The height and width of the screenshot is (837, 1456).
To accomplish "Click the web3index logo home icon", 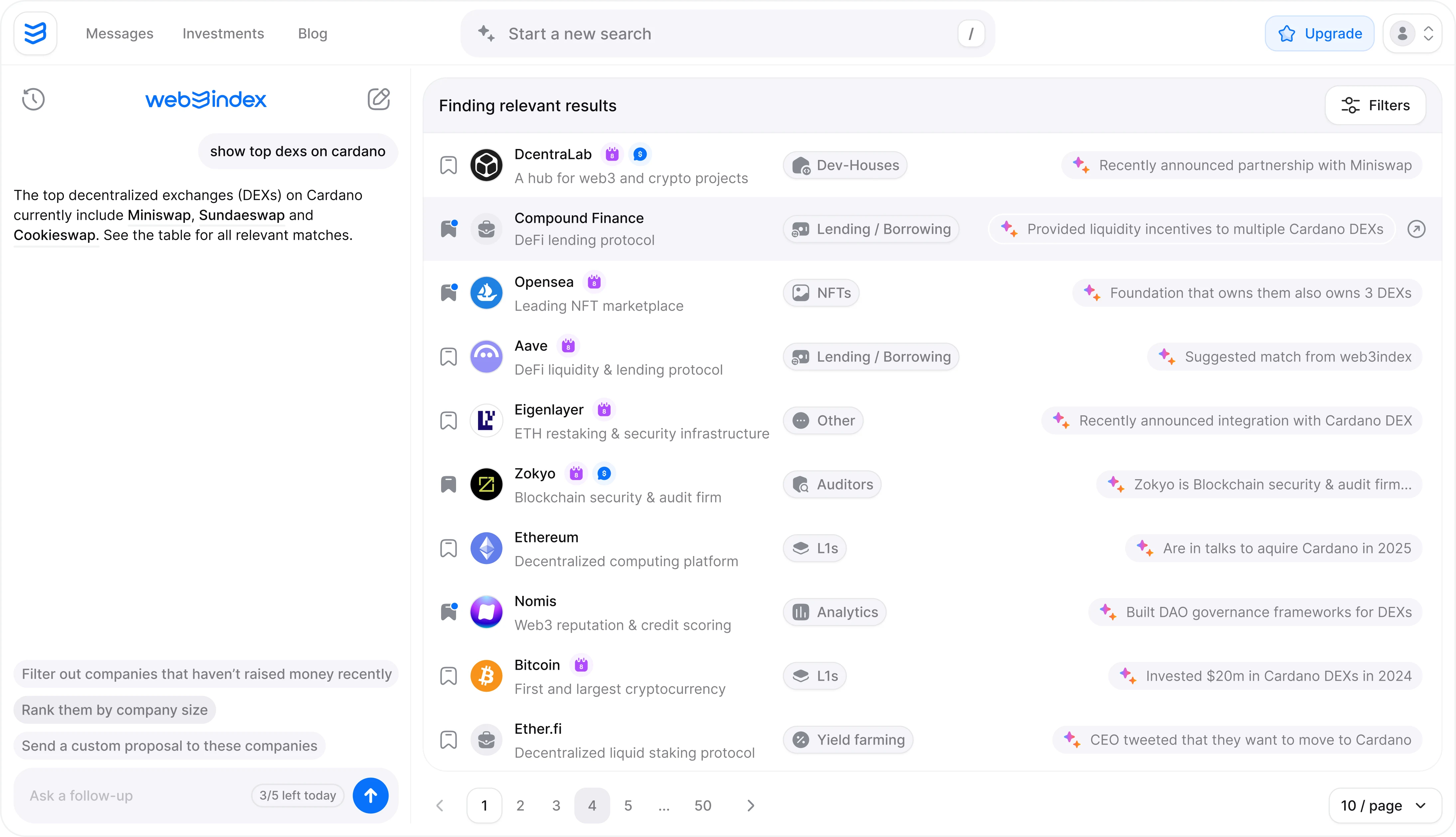I will point(35,33).
